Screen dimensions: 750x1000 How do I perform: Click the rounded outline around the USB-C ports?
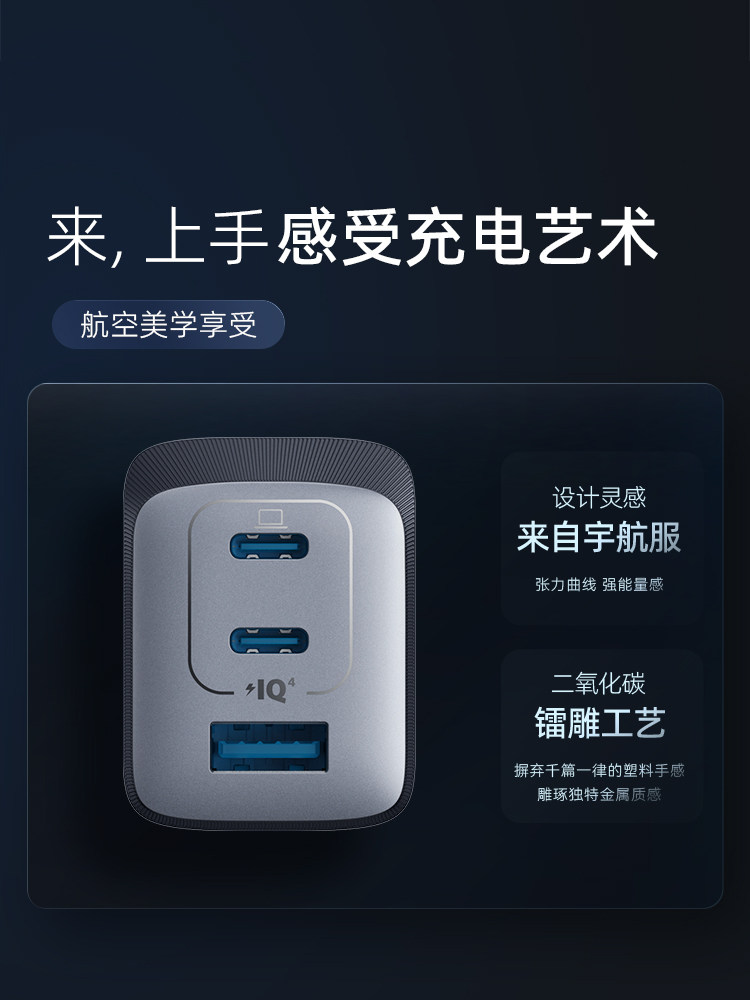point(270,597)
